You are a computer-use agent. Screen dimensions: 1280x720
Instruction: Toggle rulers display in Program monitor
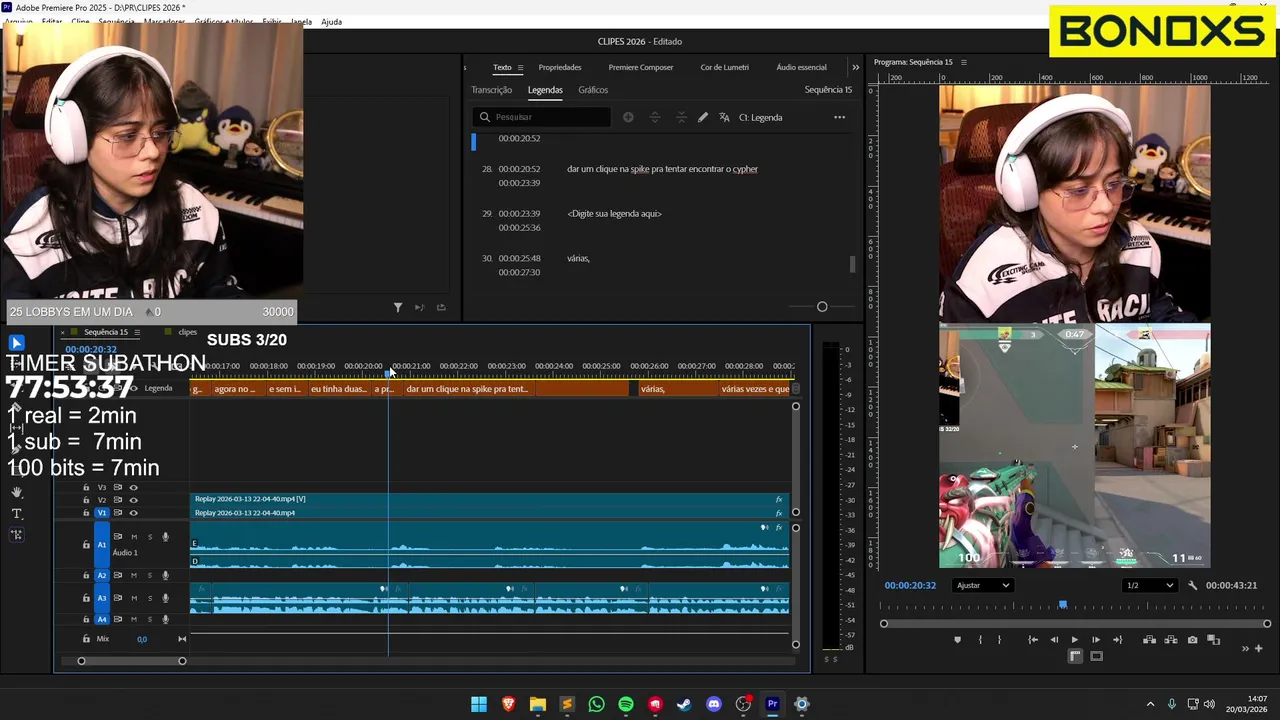point(1075,656)
